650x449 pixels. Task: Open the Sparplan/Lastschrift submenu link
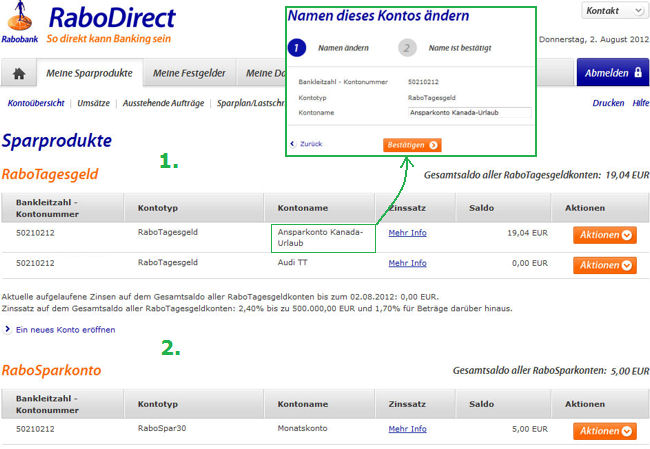point(251,103)
